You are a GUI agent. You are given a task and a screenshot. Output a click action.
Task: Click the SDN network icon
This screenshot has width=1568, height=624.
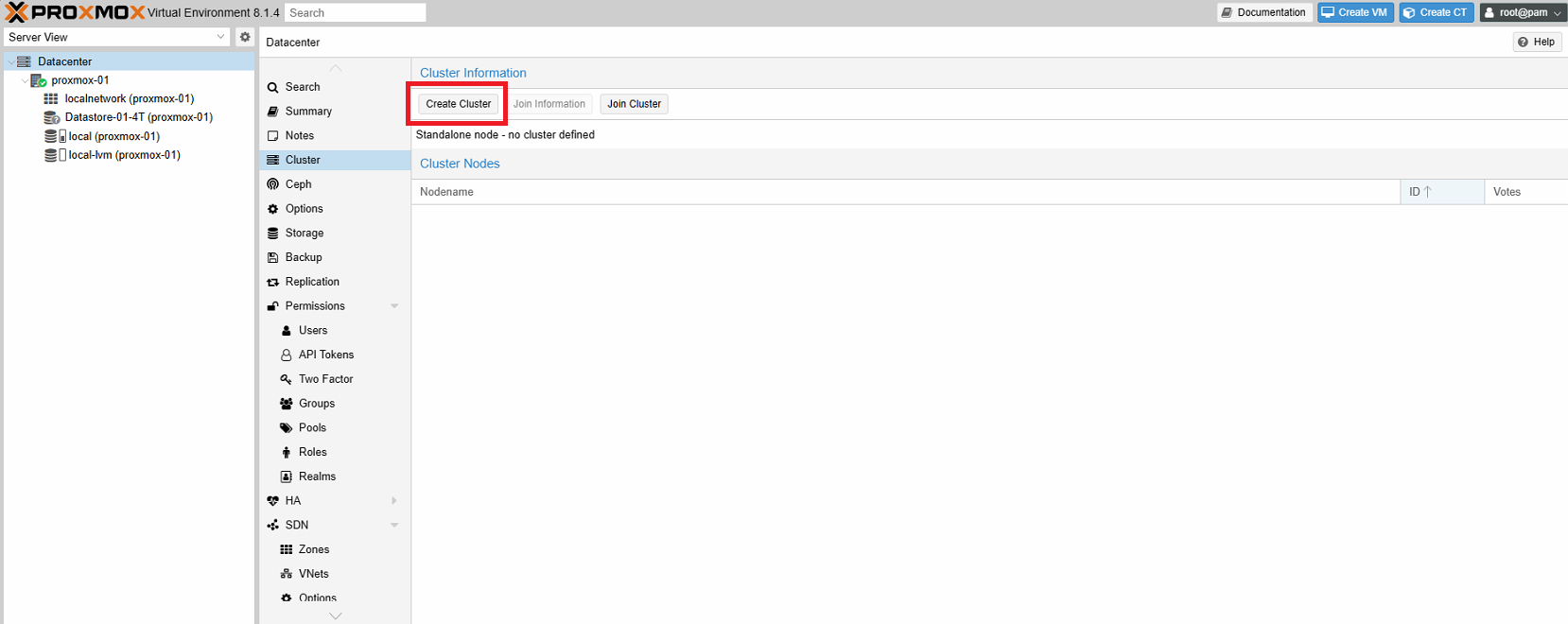tap(273, 526)
